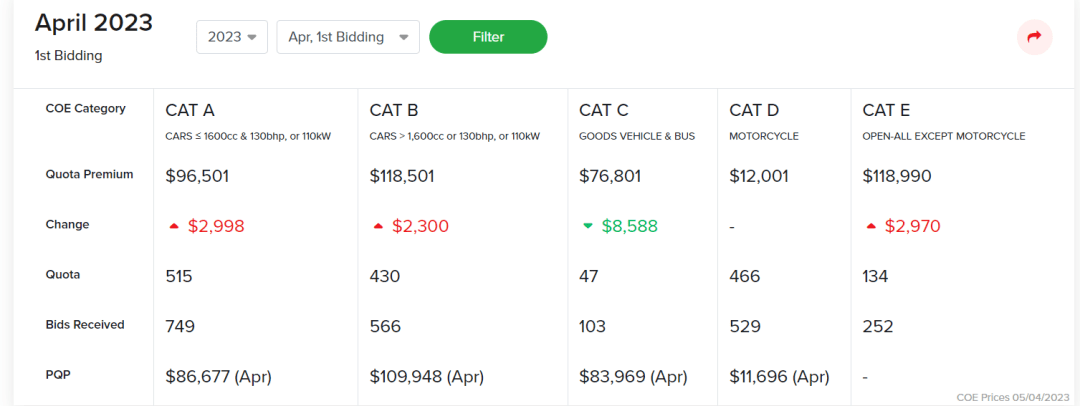This screenshot has height=406, width=1080.
Task: Select the CAT B column header
Action: [393, 110]
